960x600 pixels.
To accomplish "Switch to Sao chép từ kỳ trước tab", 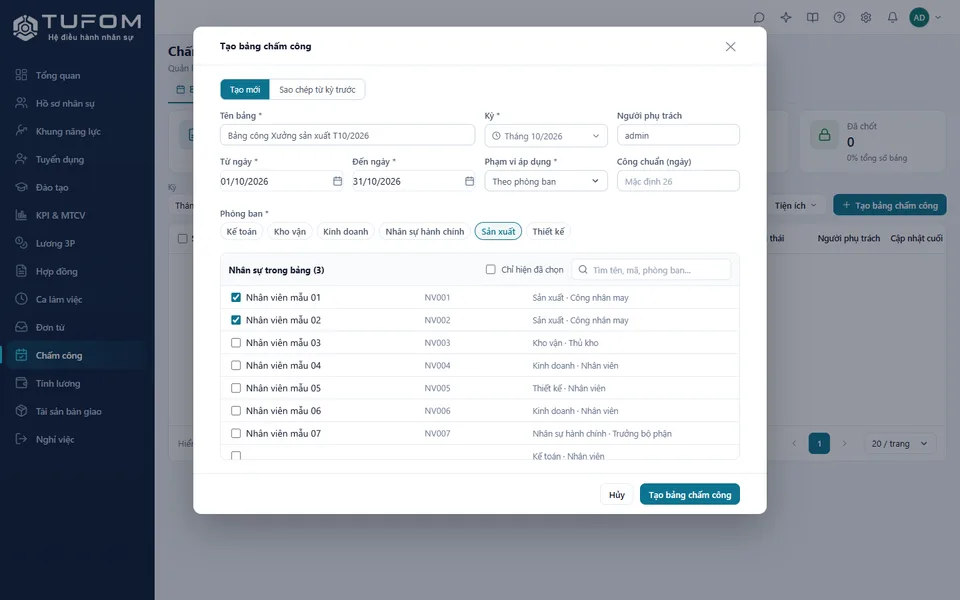I will [x=317, y=89].
